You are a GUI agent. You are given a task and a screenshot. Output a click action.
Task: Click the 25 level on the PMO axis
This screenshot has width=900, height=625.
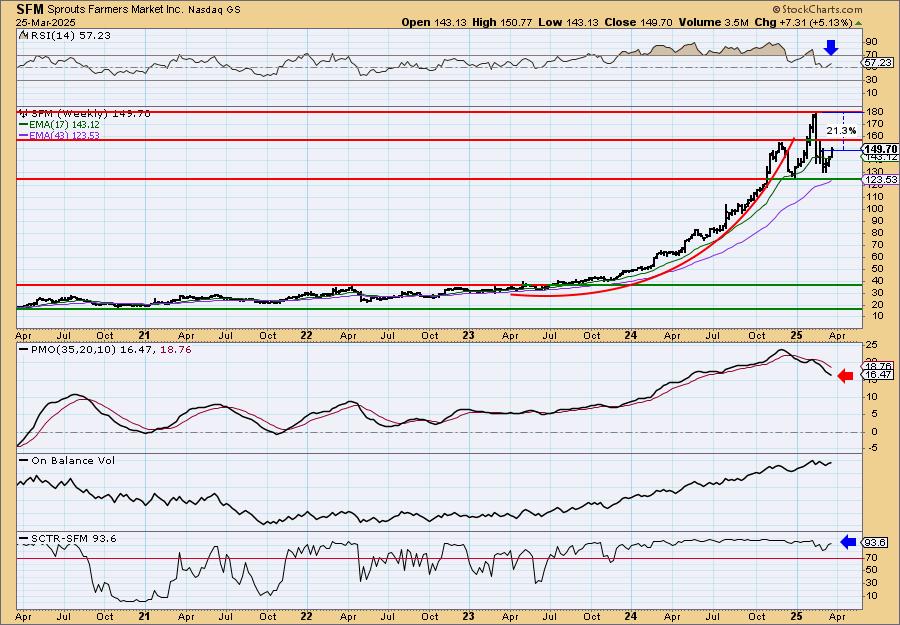click(x=870, y=344)
